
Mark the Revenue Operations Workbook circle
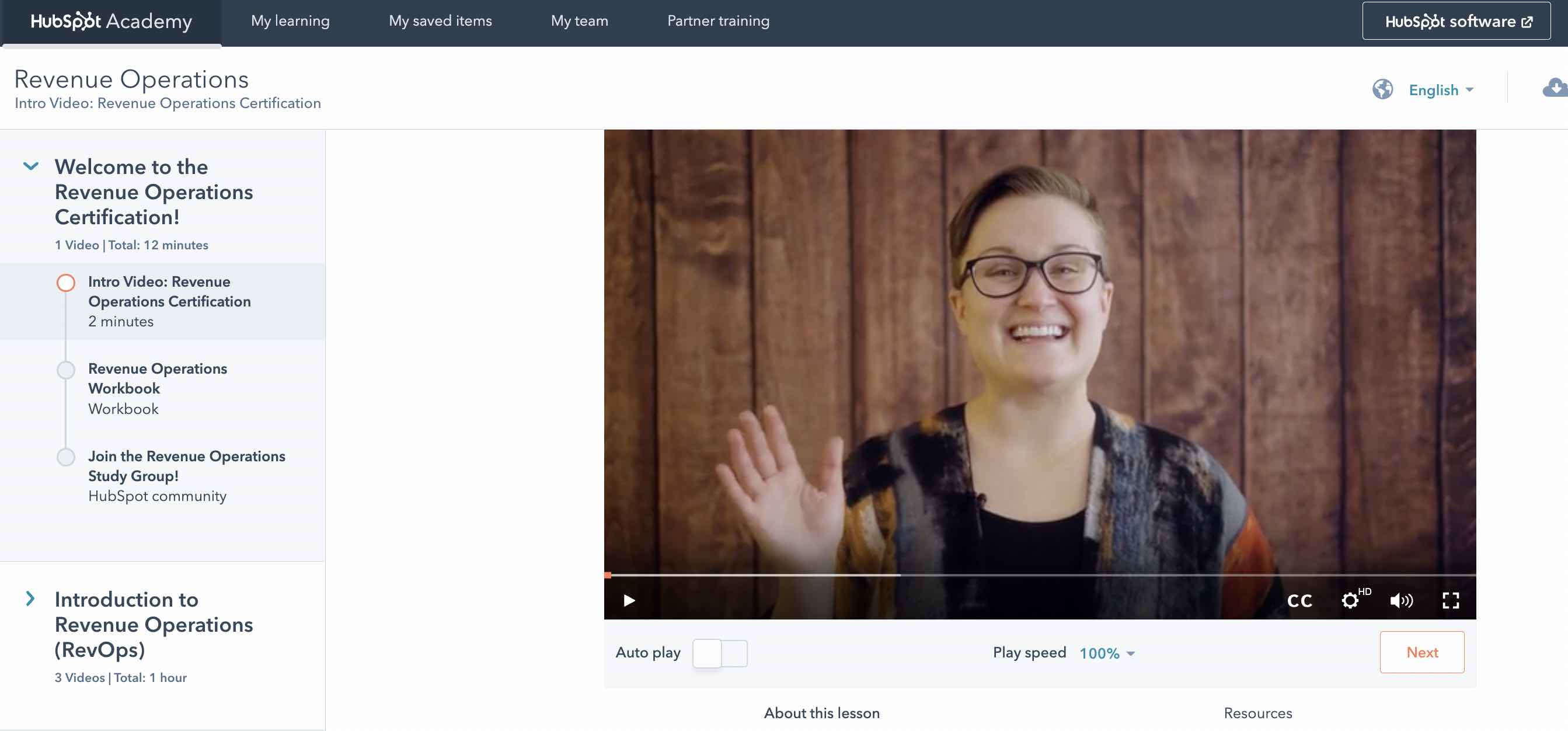point(66,370)
